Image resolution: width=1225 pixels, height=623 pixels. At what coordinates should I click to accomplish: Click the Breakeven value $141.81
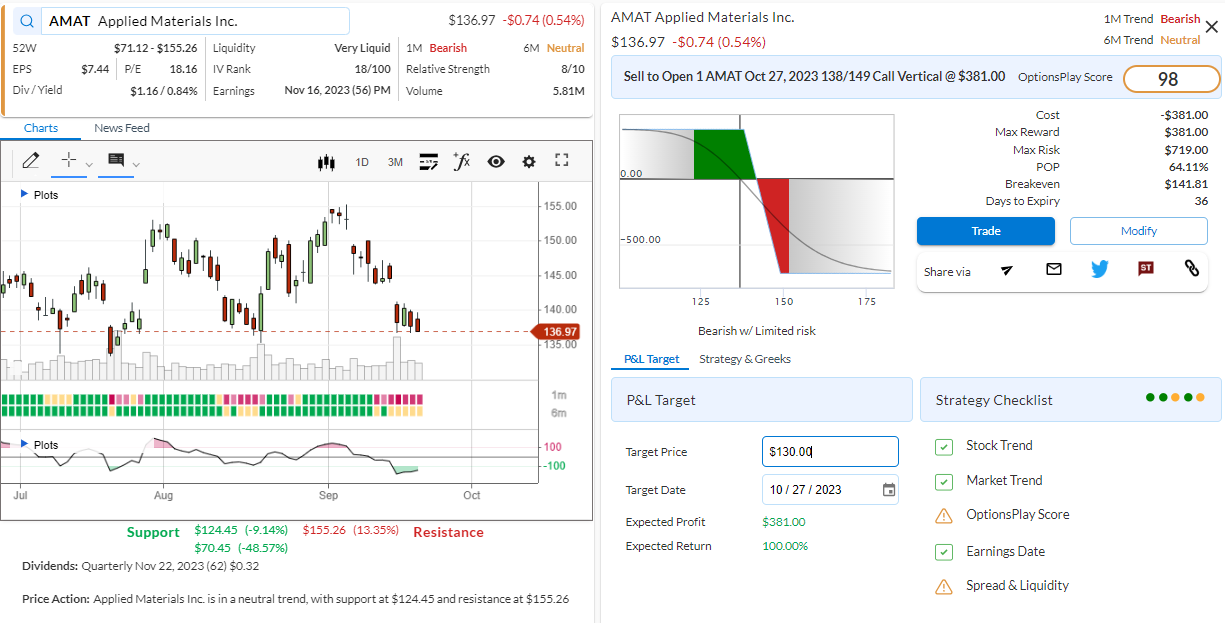(x=1186, y=184)
